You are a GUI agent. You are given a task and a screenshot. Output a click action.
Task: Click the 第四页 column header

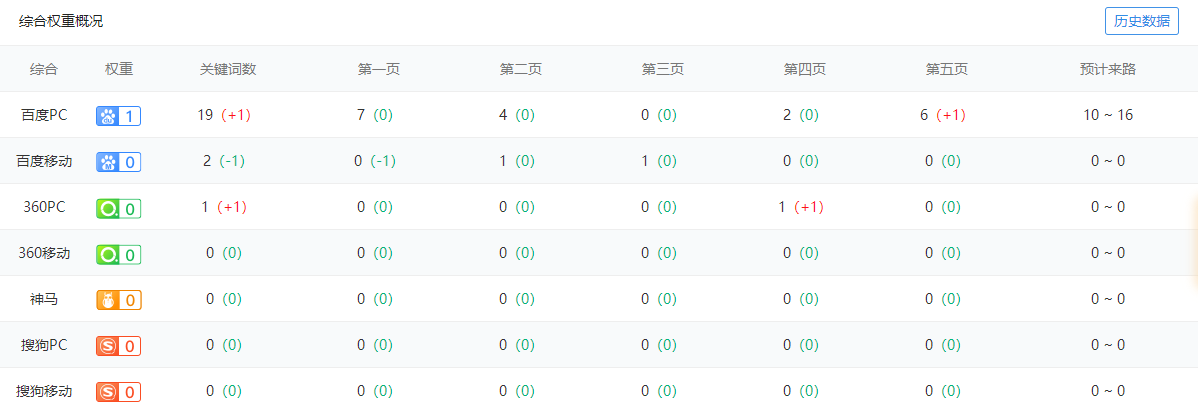pos(805,69)
